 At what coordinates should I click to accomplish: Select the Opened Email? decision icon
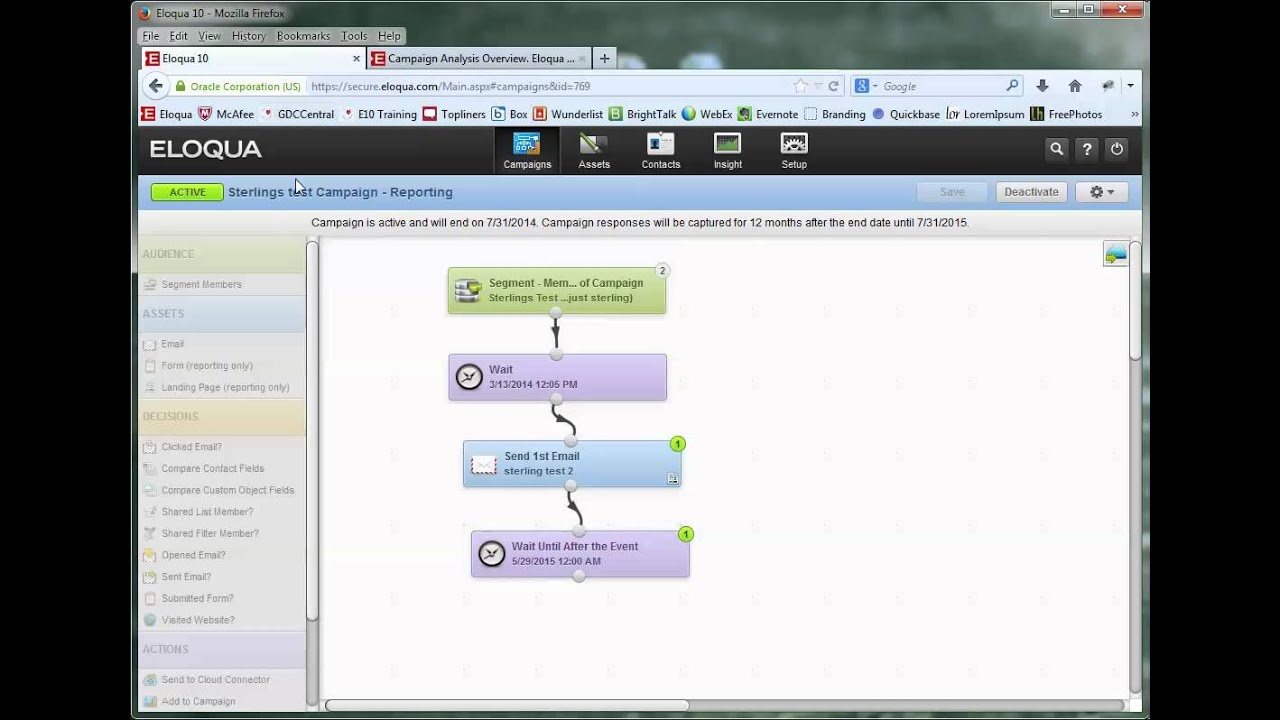(150, 555)
